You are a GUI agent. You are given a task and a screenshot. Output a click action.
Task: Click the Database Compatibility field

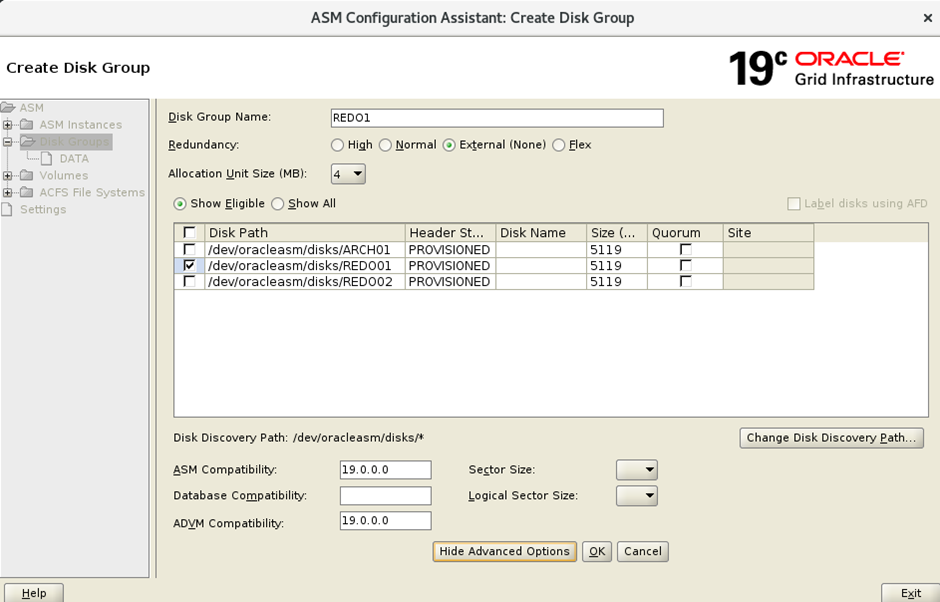385,496
